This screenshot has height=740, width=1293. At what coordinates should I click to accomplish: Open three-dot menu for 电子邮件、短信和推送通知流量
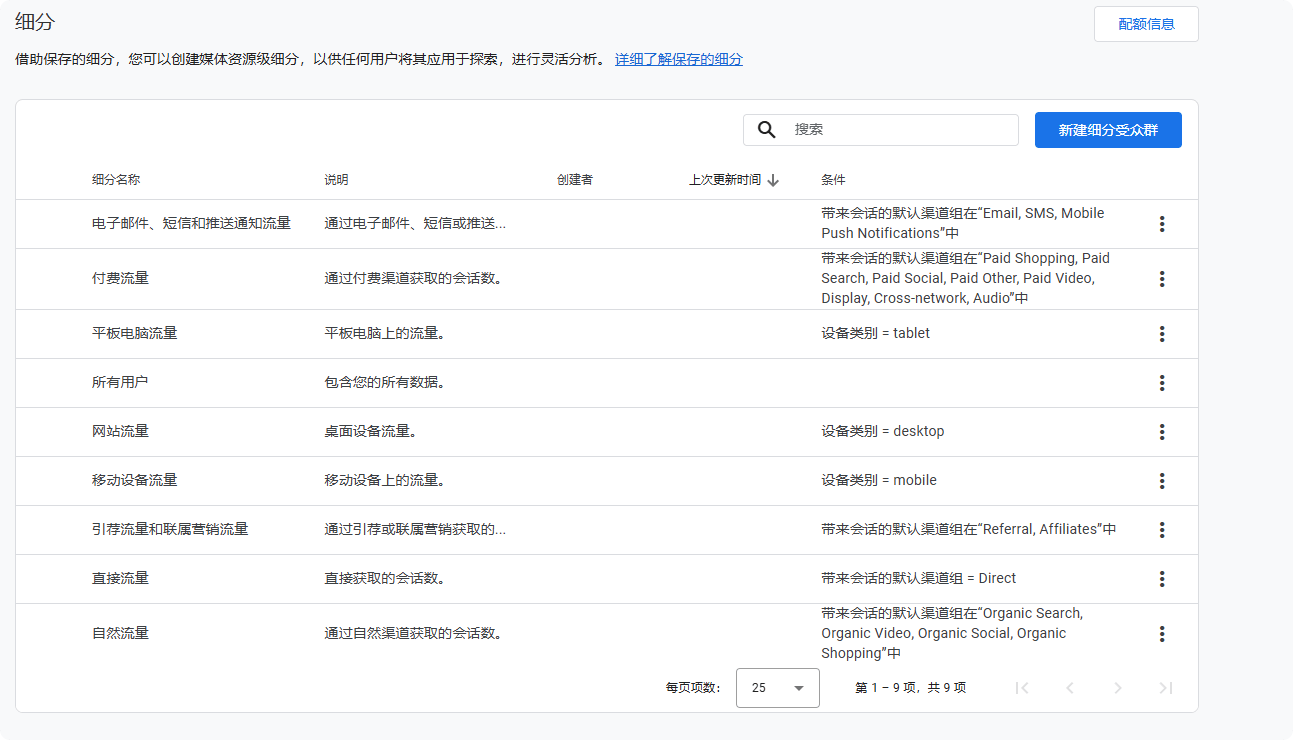click(1161, 224)
